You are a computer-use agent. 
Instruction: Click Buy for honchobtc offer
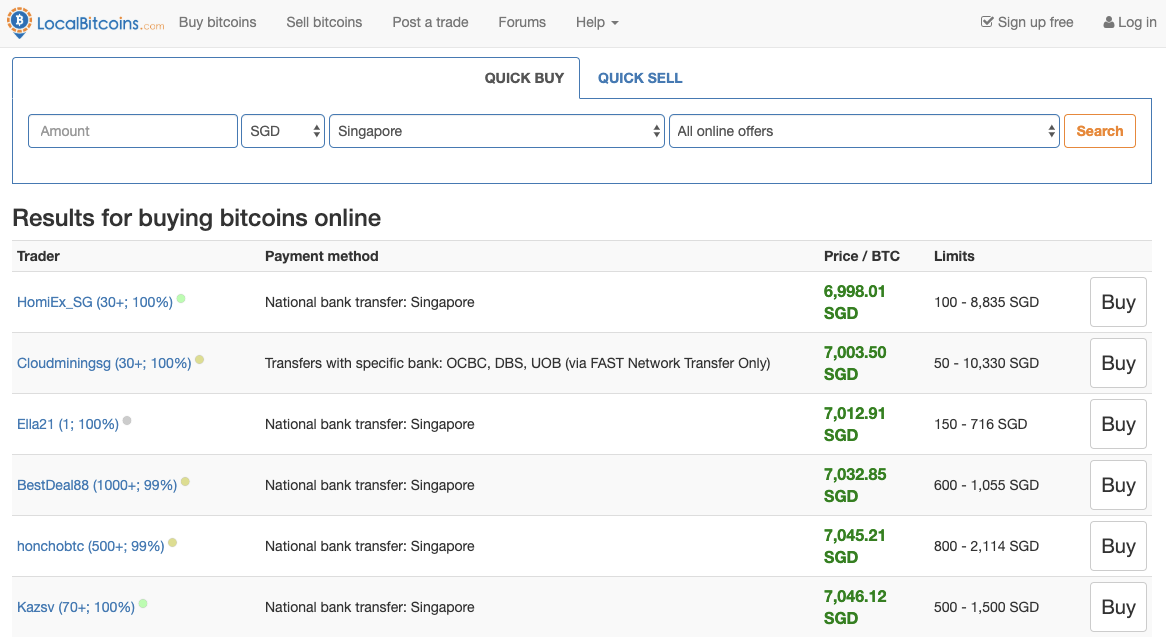click(x=1118, y=546)
